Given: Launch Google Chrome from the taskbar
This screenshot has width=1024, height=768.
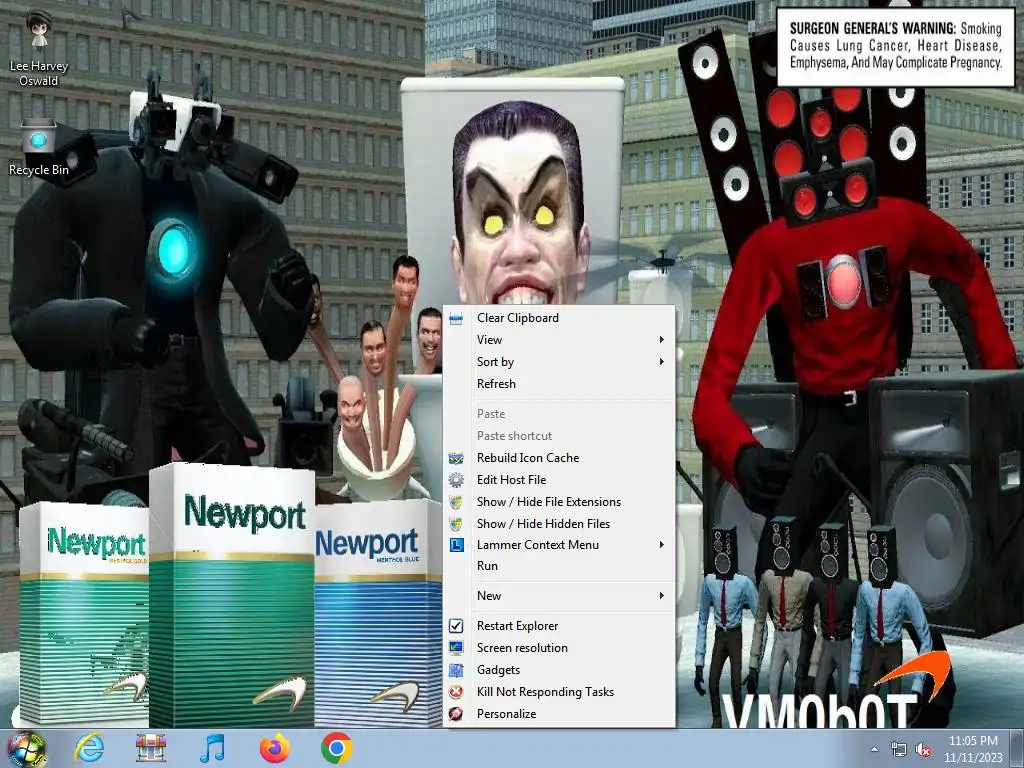Looking at the screenshot, I should pos(336,748).
